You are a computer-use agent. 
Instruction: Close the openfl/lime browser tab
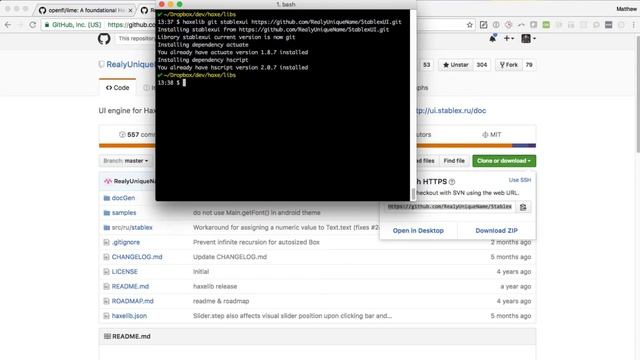pos(131,10)
